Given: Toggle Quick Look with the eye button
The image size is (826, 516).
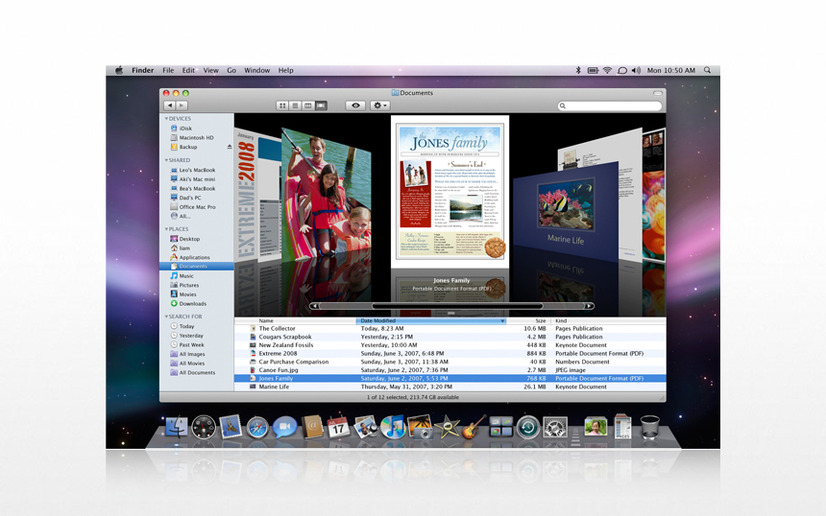Looking at the screenshot, I should (x=356, y=106).
